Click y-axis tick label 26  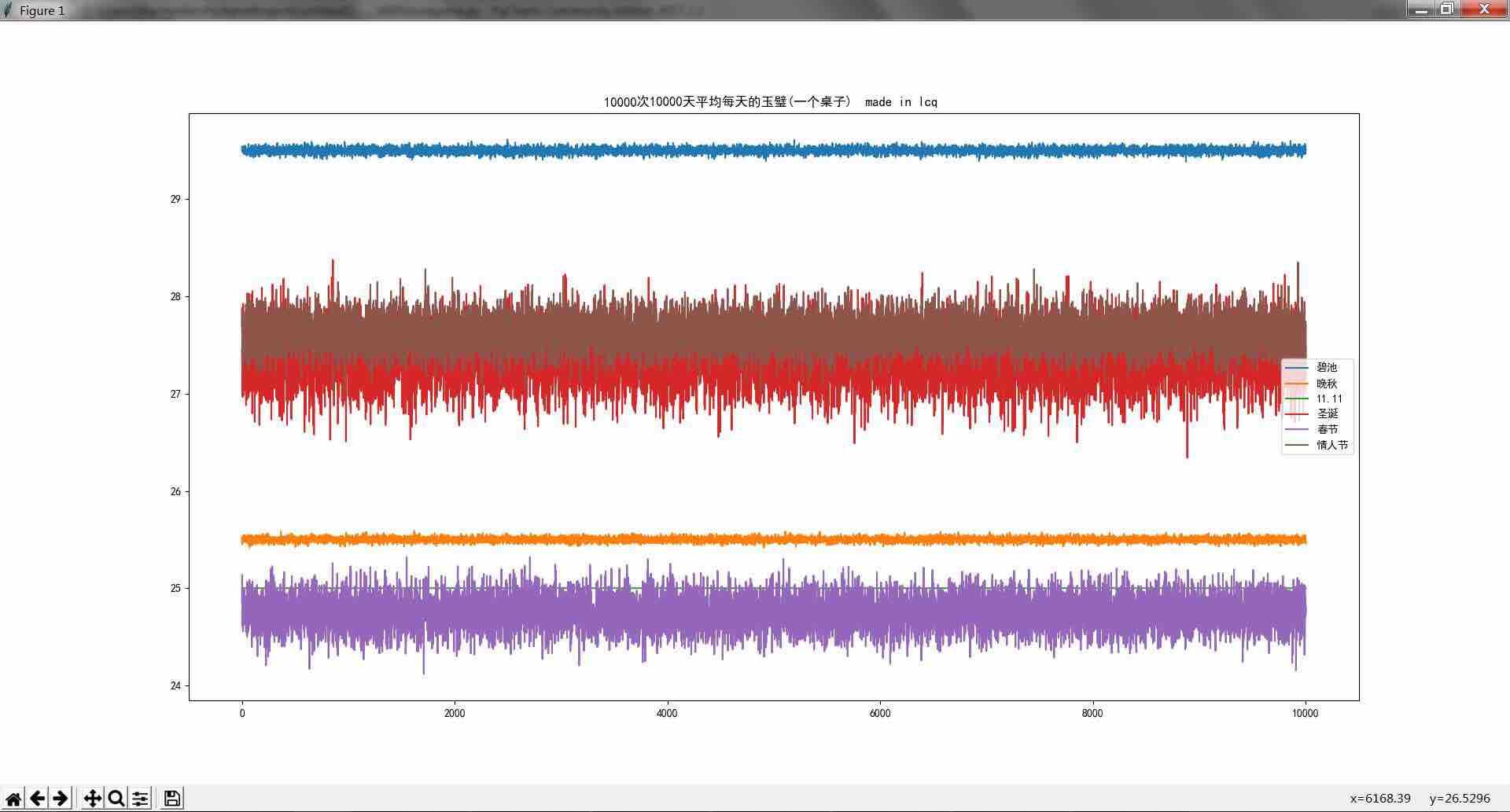(x=175, y=492)
